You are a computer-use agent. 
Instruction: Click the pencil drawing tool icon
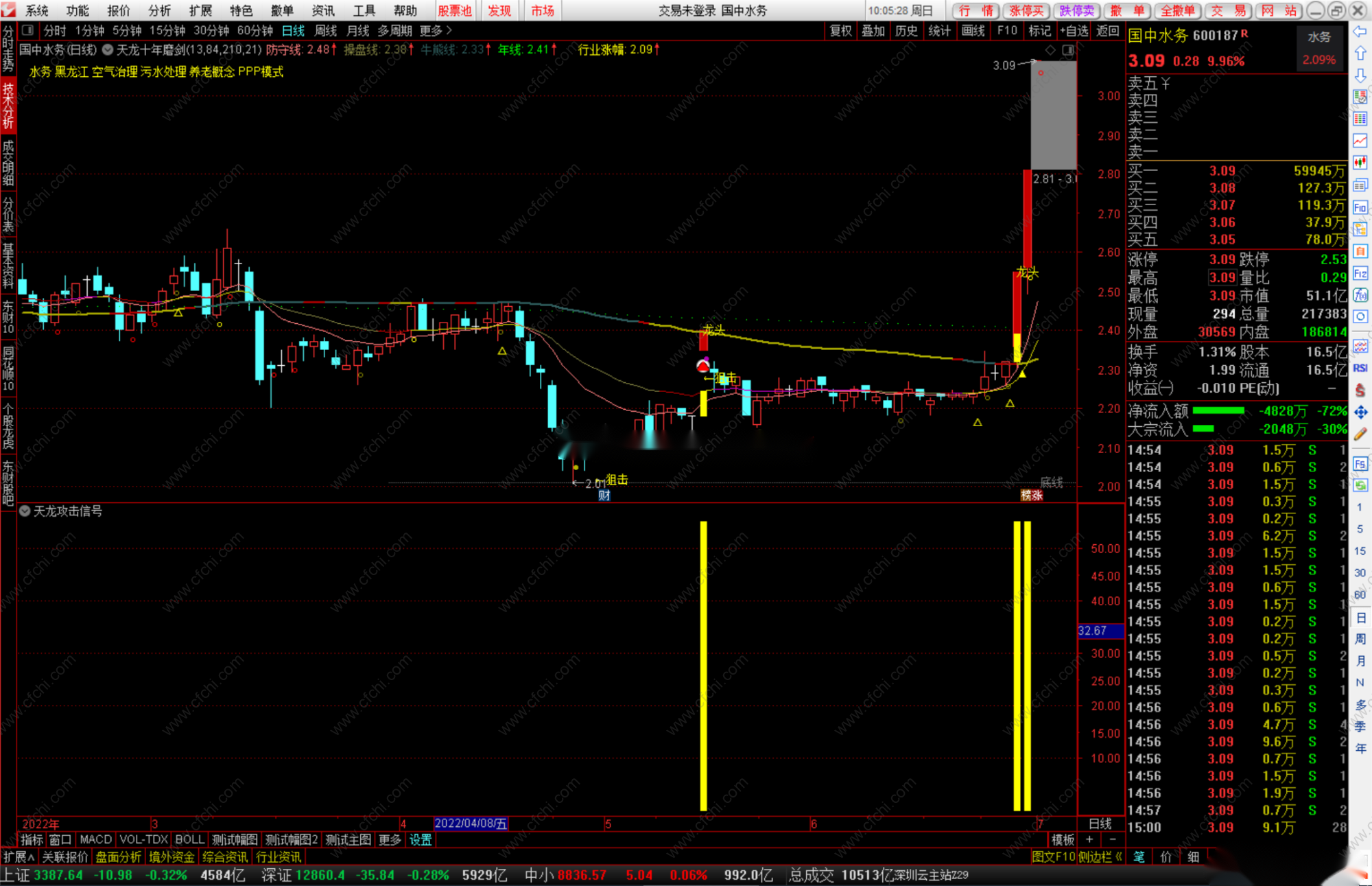tap(1360, 434)
